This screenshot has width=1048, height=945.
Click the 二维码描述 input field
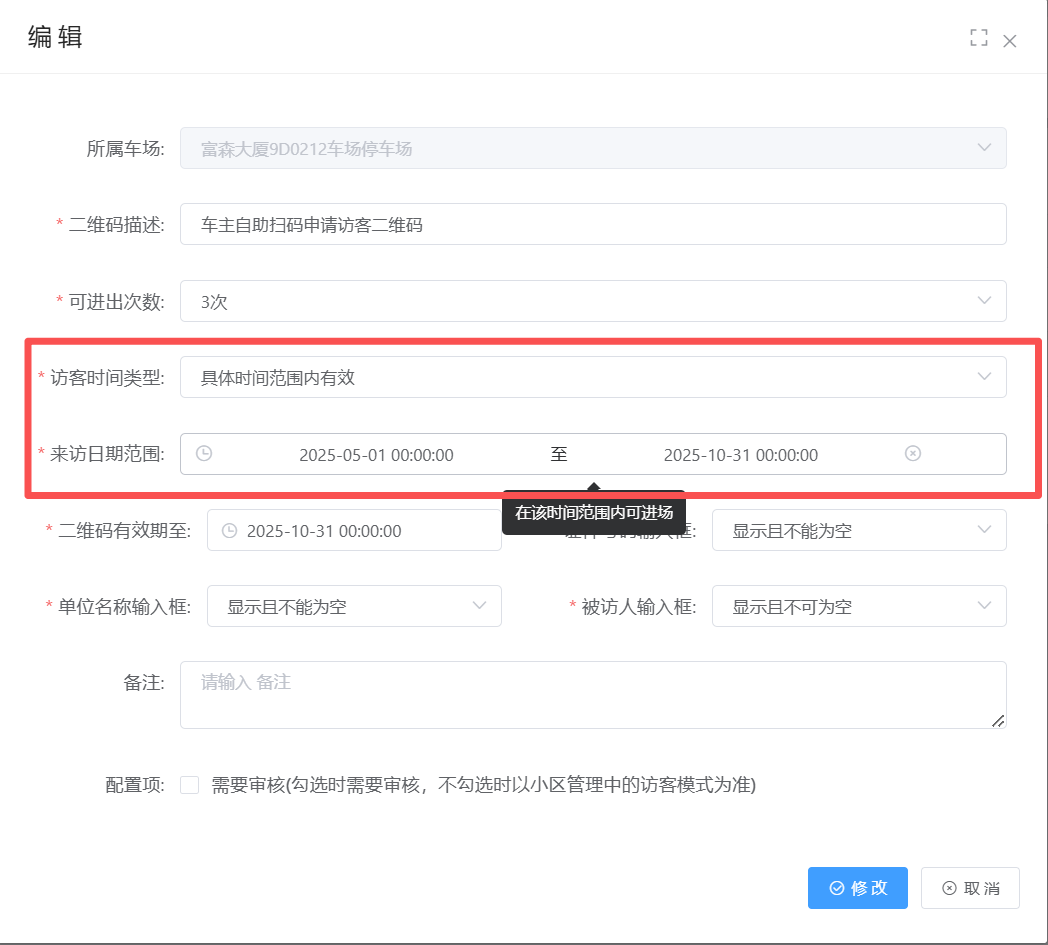593,224
